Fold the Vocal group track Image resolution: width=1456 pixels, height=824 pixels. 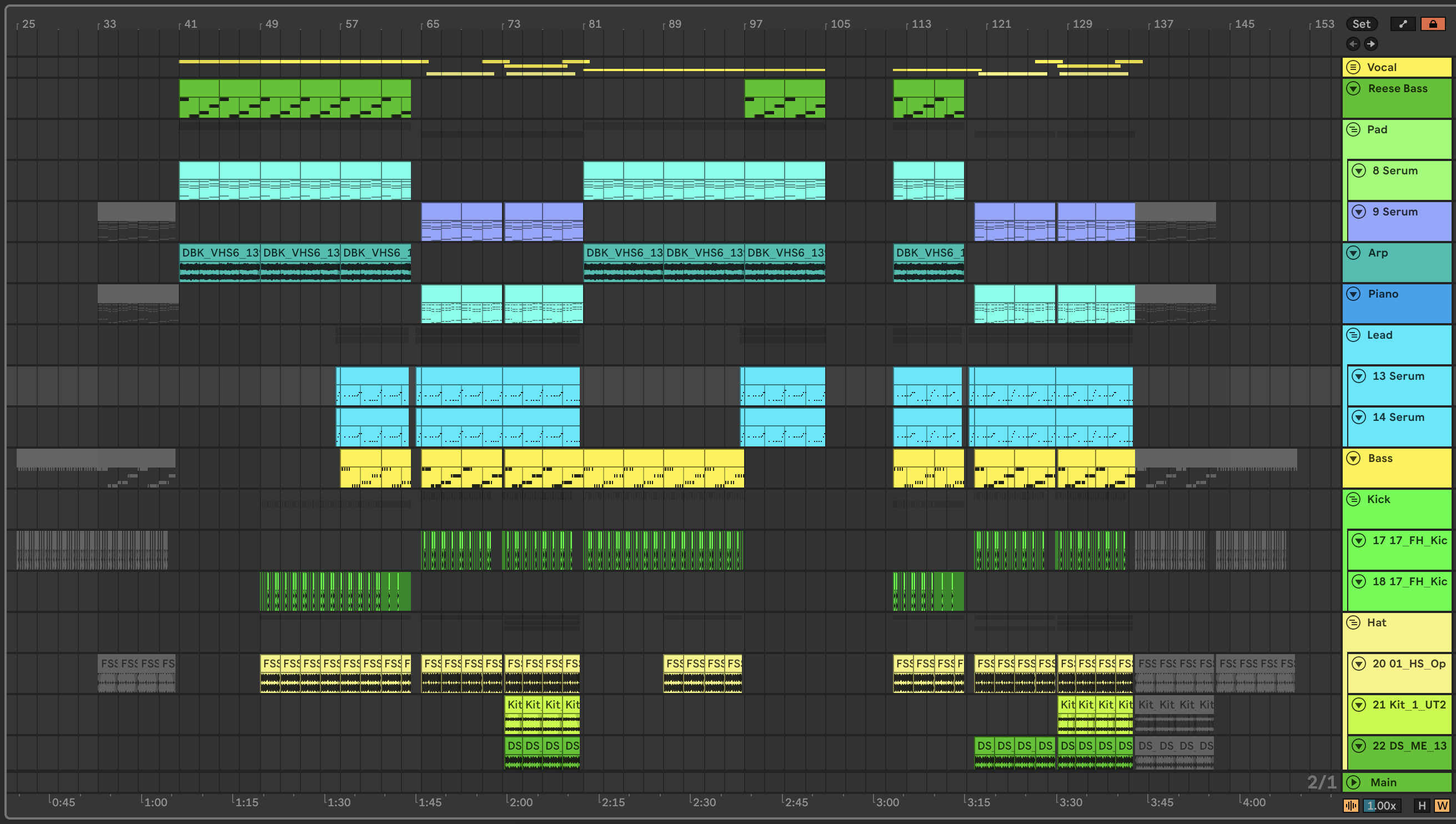pyautogui.click(x=1353, y=67)
